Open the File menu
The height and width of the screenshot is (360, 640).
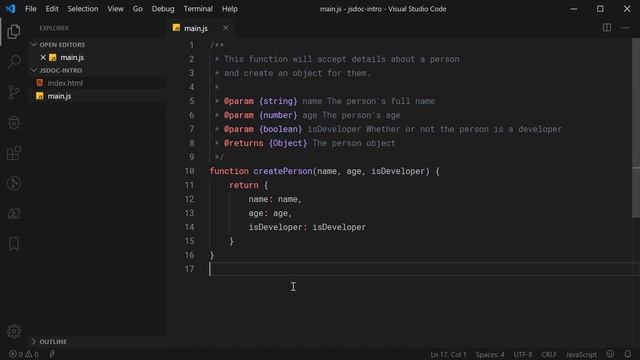(x=31, y=9)
